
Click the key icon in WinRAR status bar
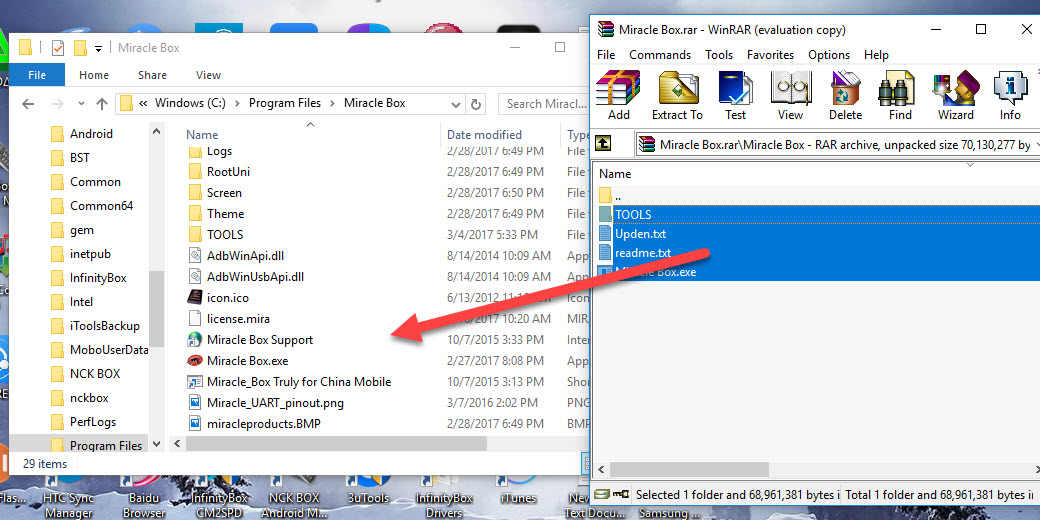coord(621,494)
